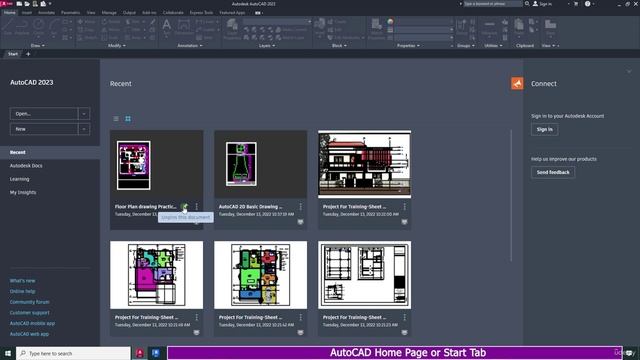Click the orange announcements megaphone icon
Viewport: 640px width, 360px height.
517,83
